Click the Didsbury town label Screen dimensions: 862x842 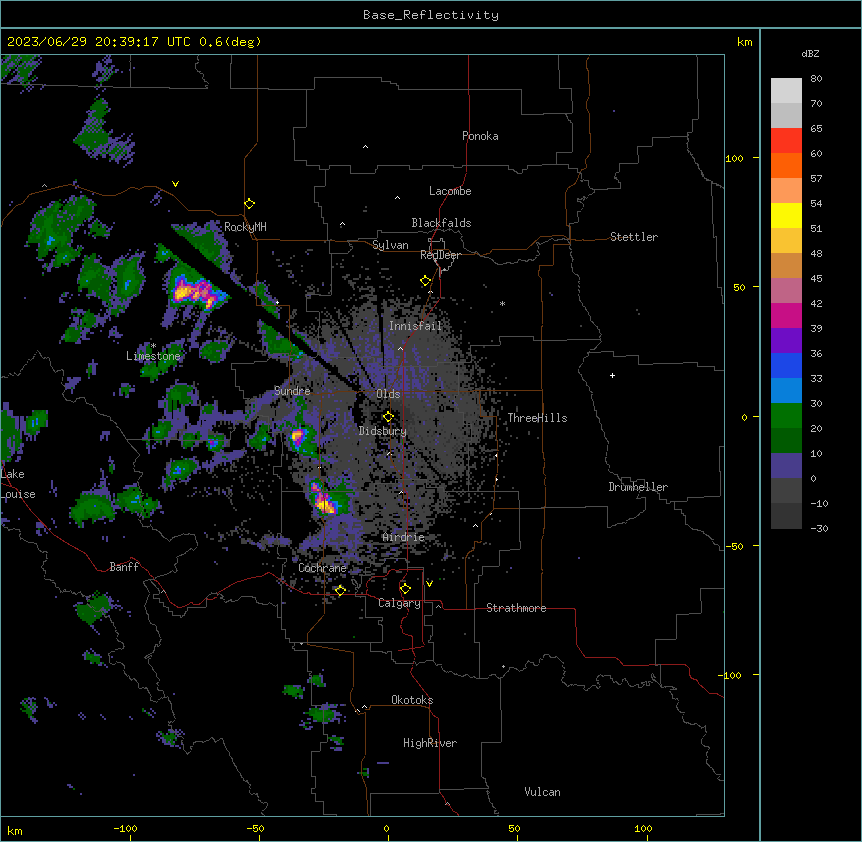click(x=382, y=431)
